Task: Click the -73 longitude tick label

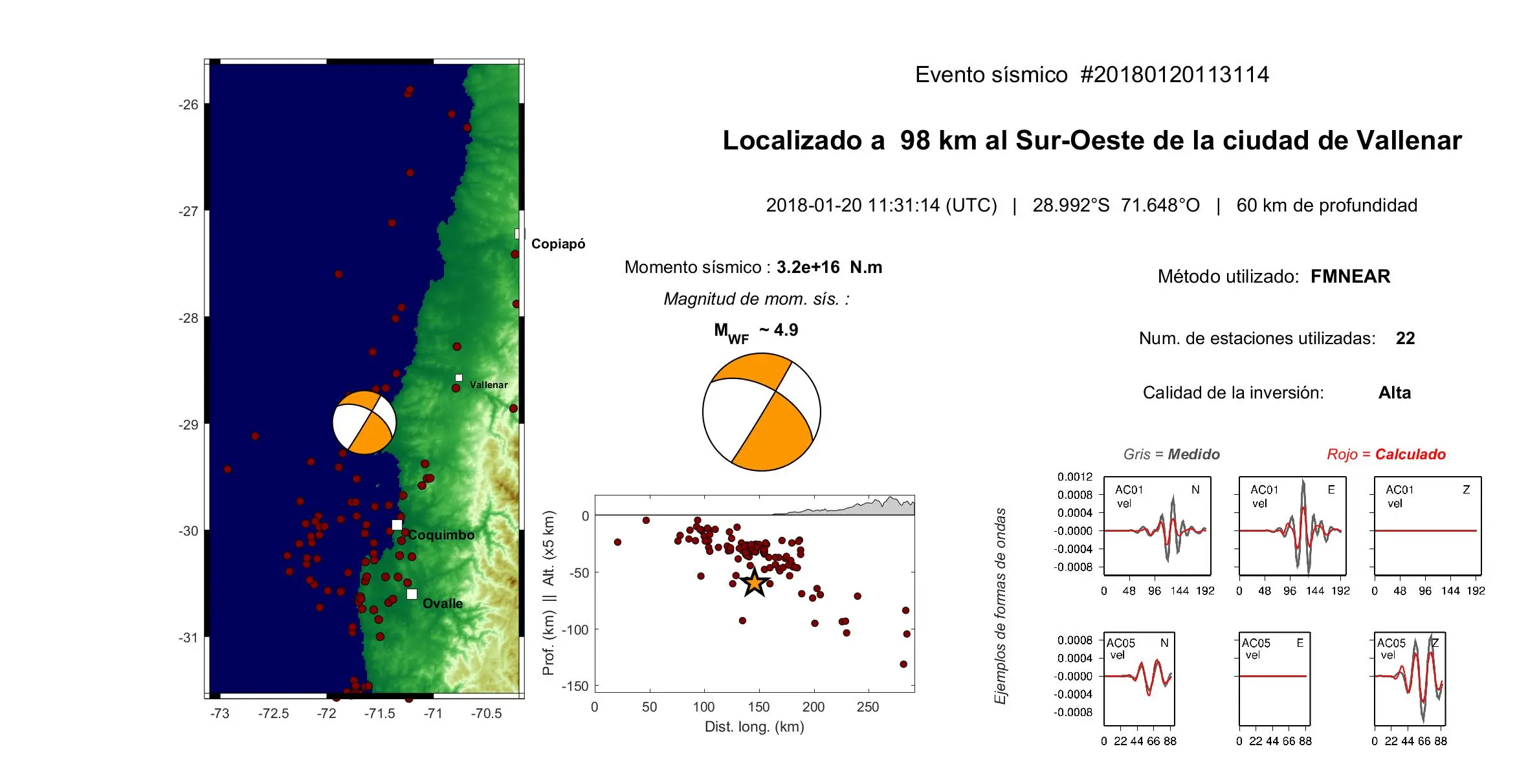Action: 219,713
